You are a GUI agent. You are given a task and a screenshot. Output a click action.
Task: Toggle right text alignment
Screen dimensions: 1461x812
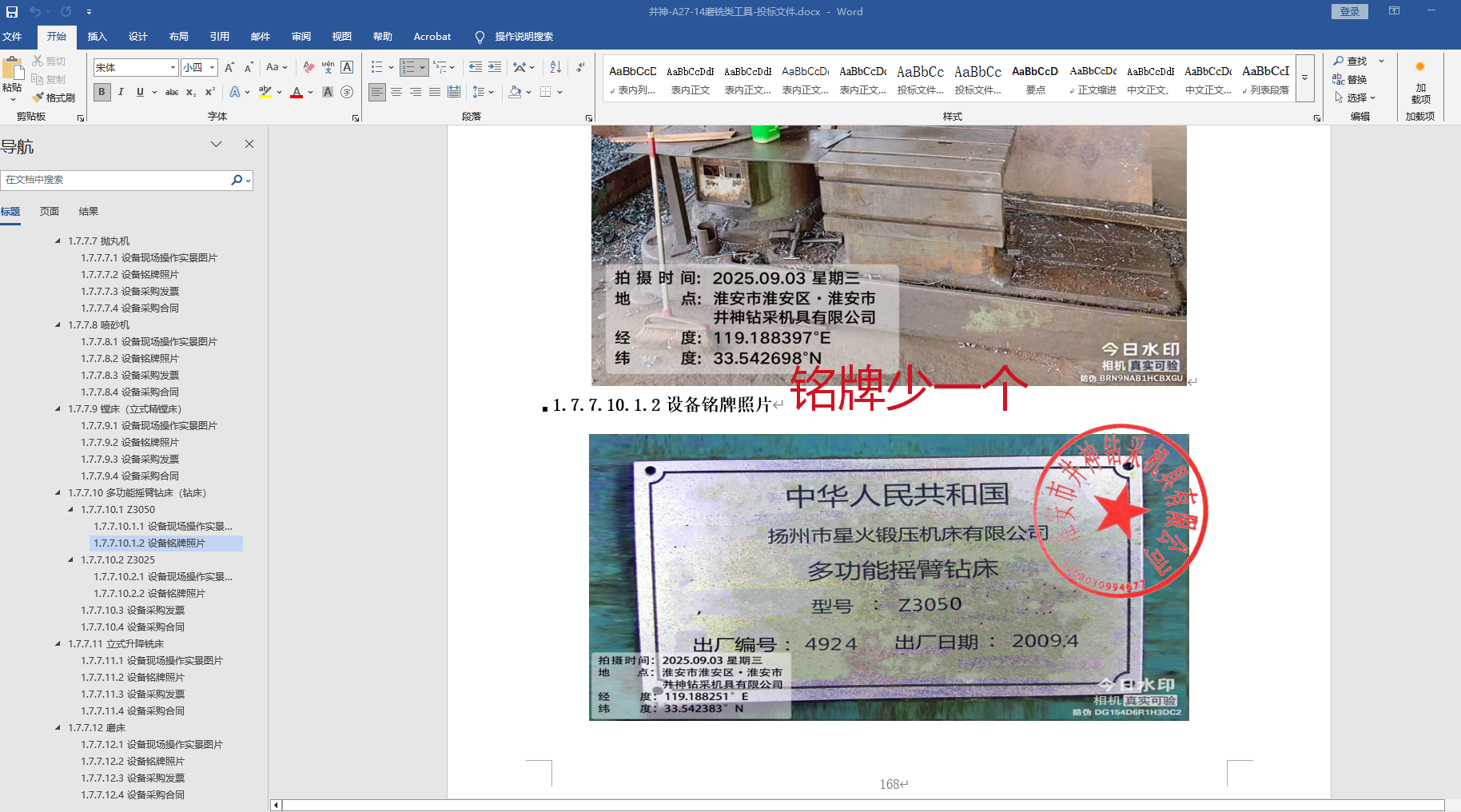[x=416, y=92]
